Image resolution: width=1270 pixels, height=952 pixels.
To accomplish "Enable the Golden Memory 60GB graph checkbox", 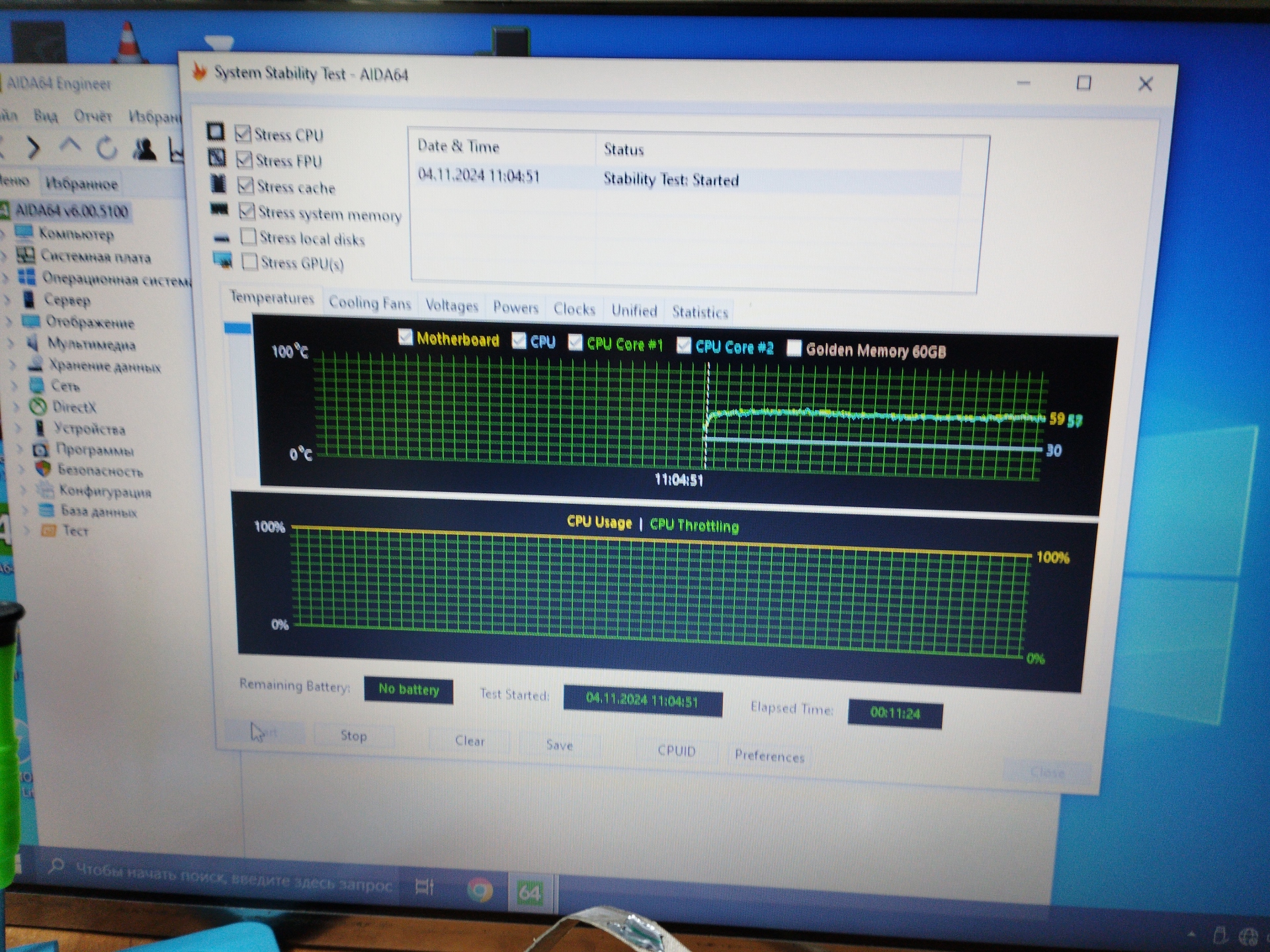I will tap(794, 348).
